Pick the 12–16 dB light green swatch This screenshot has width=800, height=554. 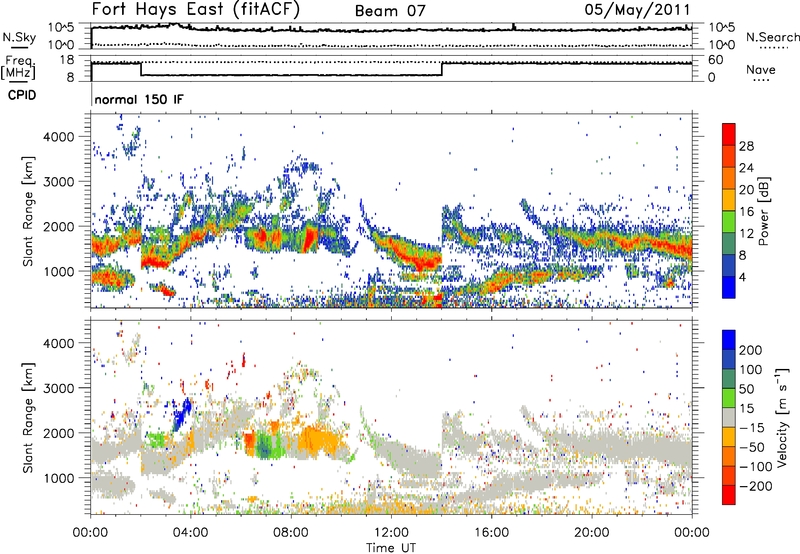click(729, 222)
